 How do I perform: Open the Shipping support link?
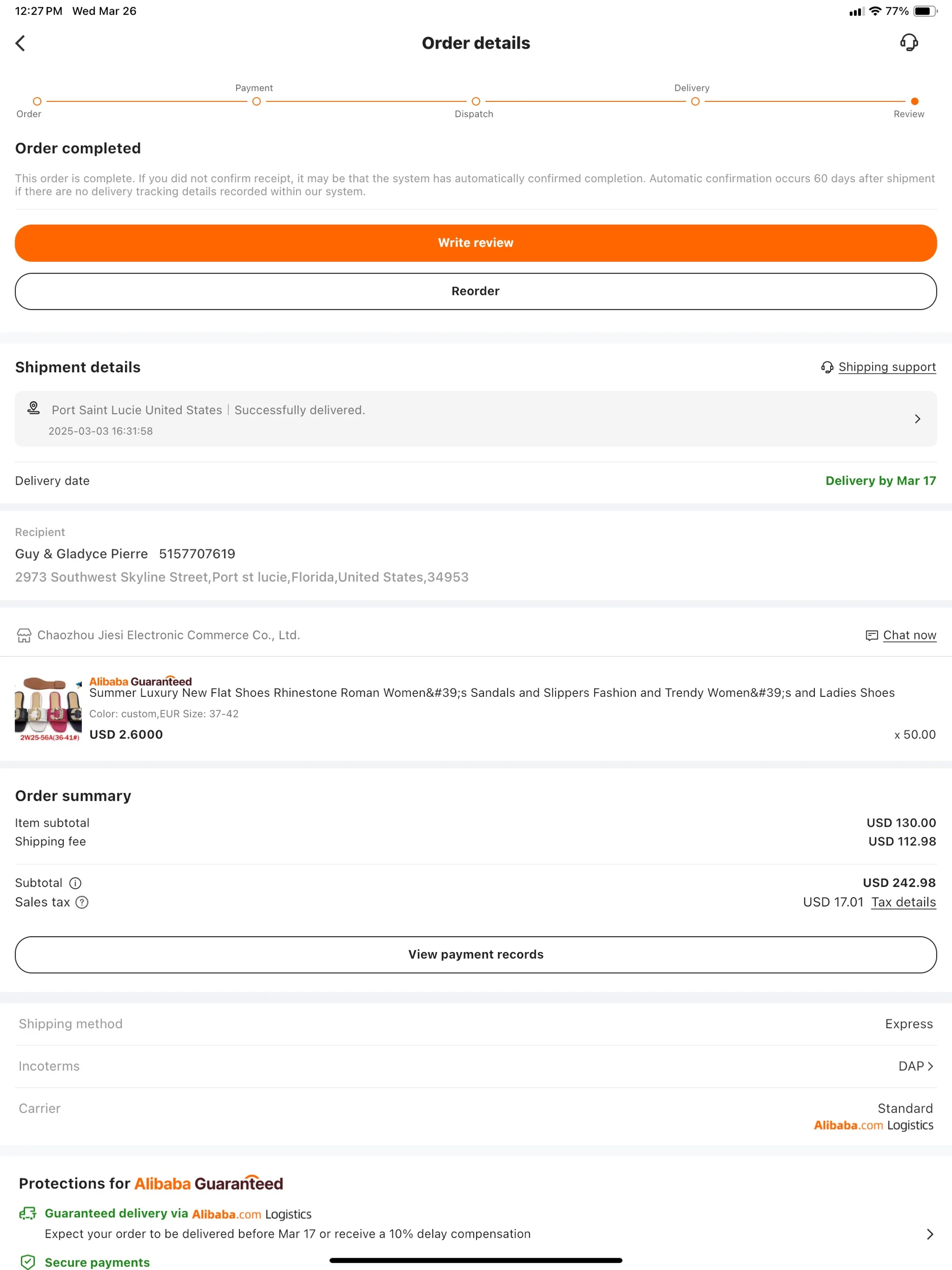click(886, 367)
